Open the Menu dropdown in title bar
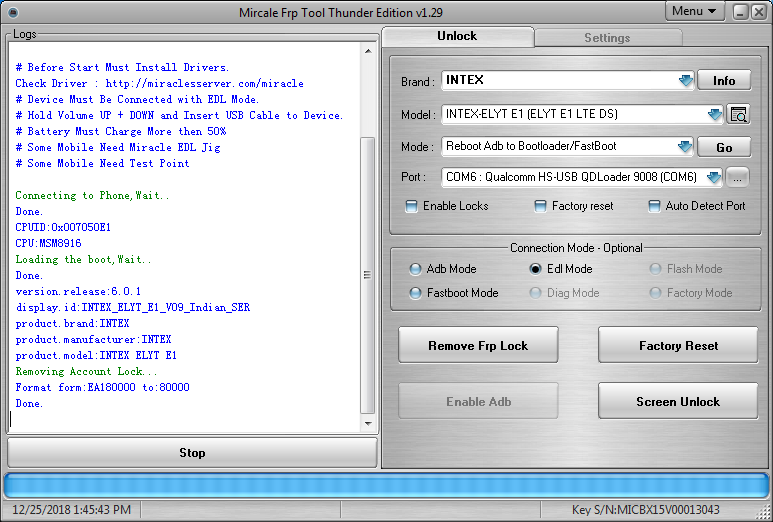The width and height of the screenshot is (773, 522). 694,11
